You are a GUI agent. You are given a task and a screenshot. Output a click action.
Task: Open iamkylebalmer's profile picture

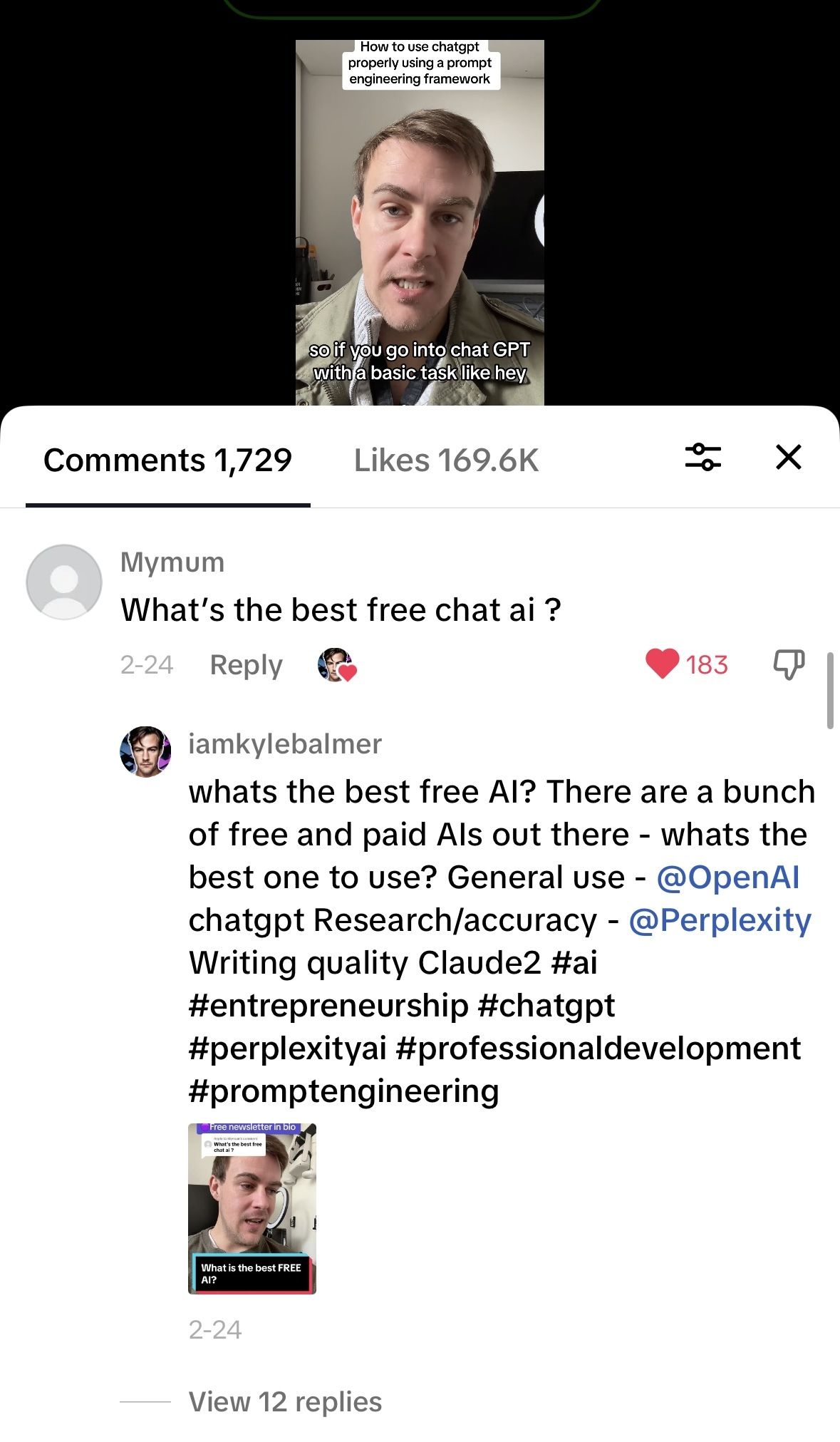(x=145, y=751)
